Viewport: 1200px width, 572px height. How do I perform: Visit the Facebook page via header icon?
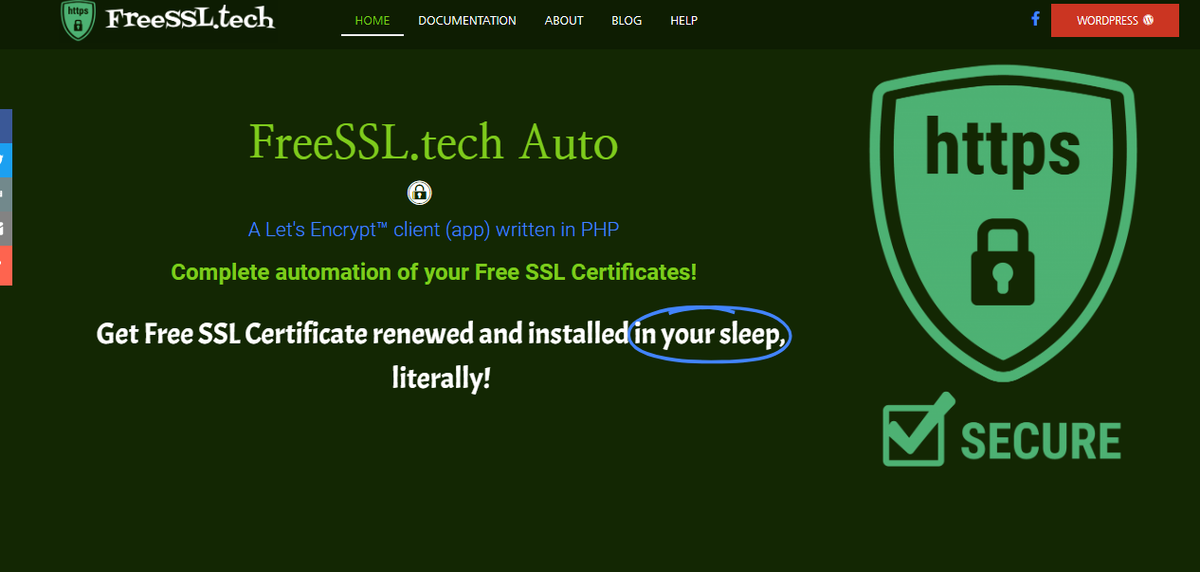[x=1035, y=19]
